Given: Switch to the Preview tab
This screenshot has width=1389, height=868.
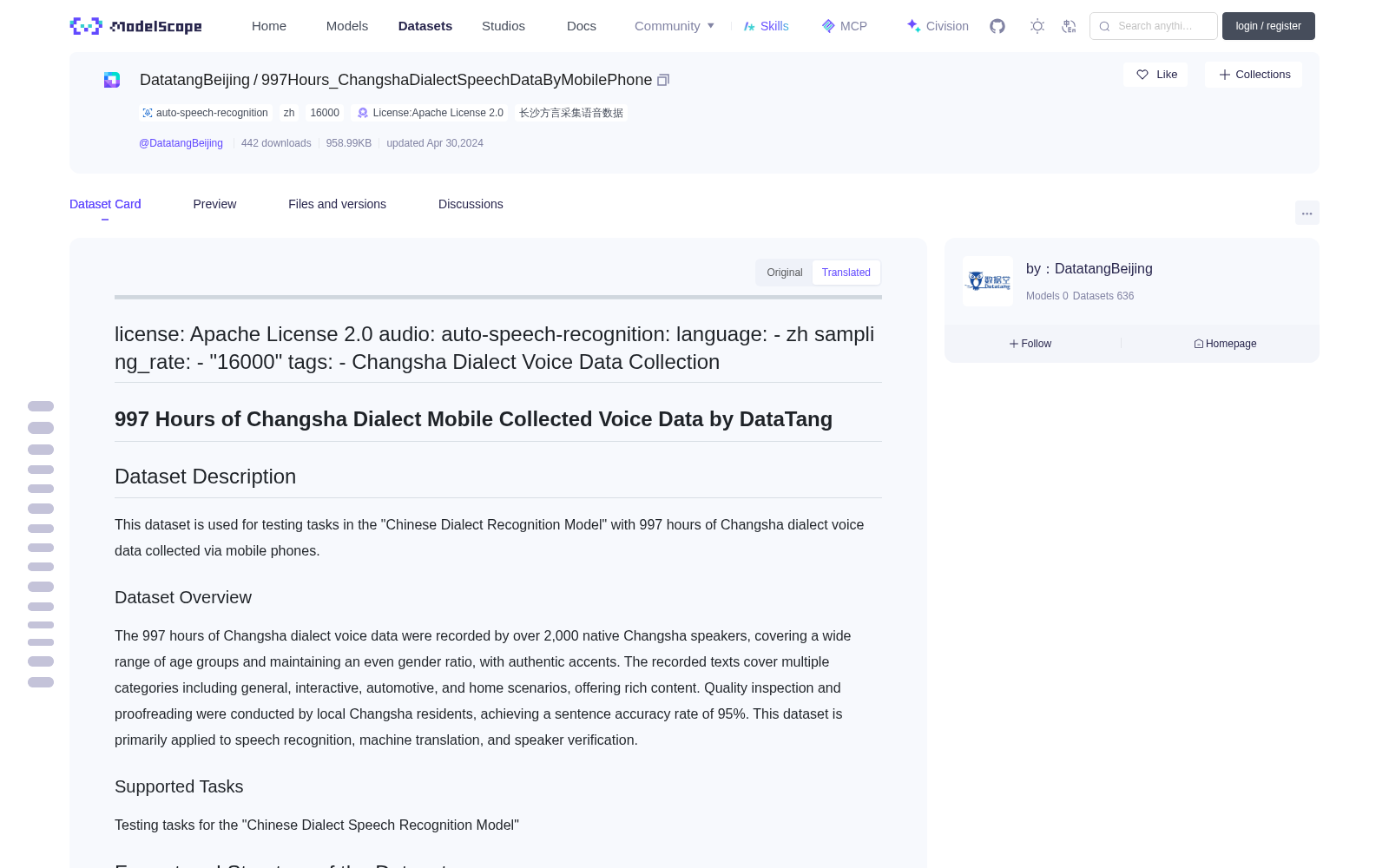Looking at the screenshot, I should (x=214, y=204).
